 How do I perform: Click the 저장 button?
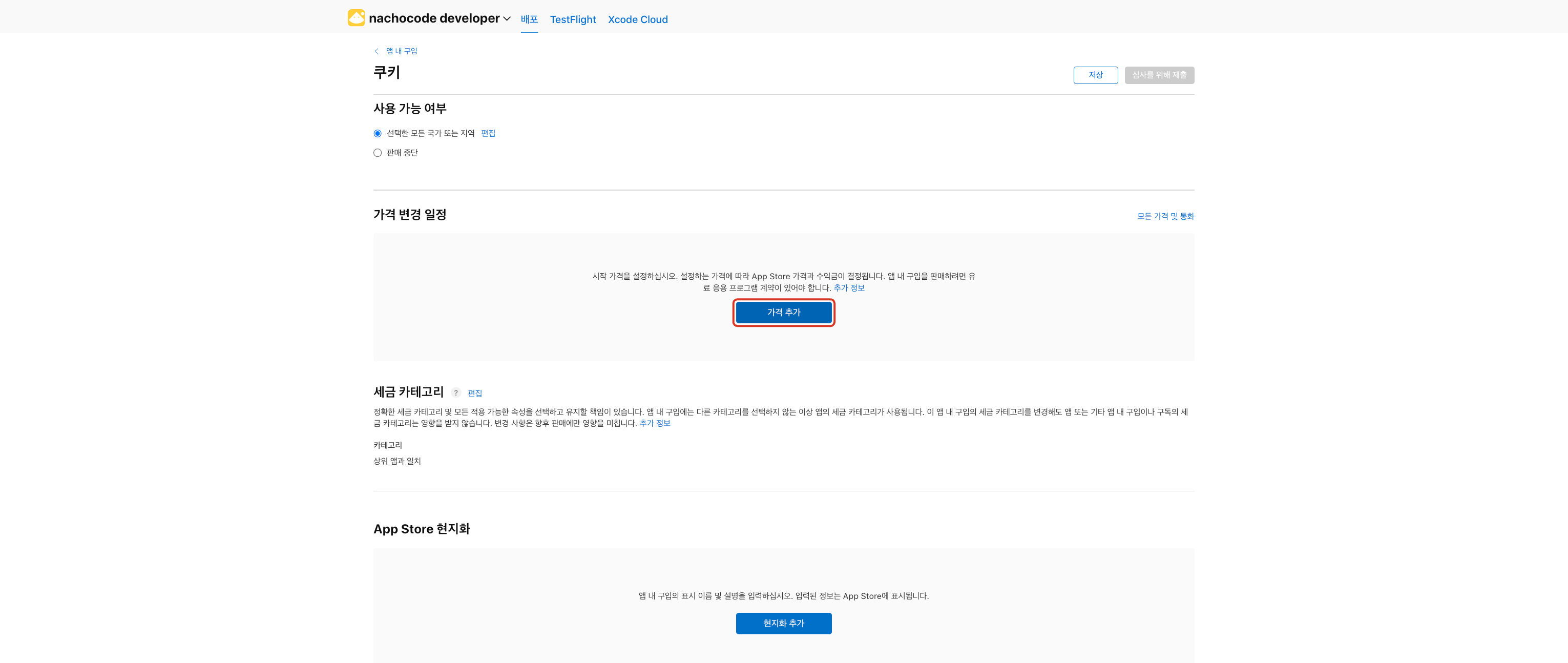pyautogui.click(x=1095, y=75)
